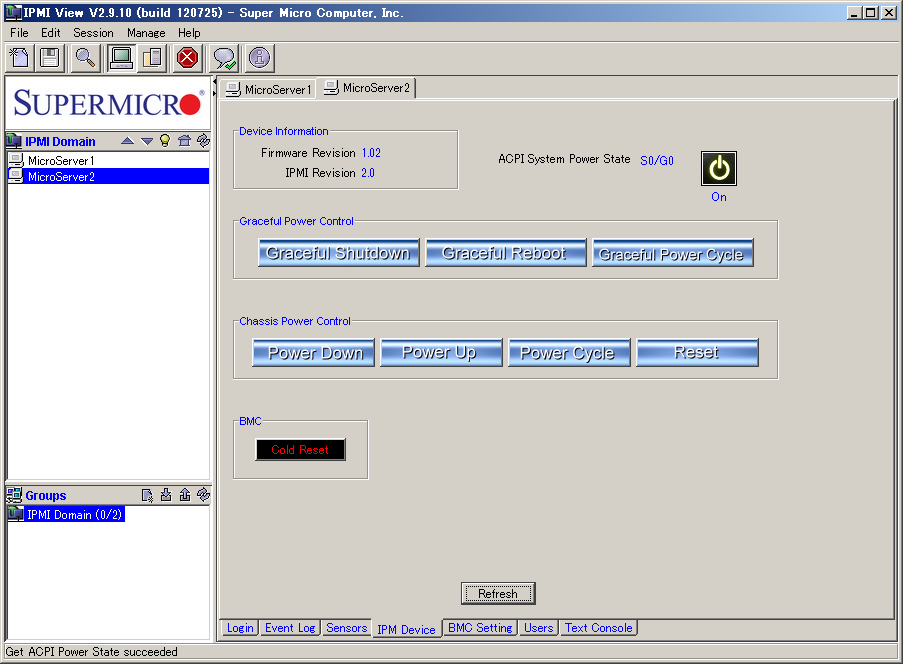This screenshot has width=903, height=664.
Task: Open the File menu
Action: (x=19, y=33)
